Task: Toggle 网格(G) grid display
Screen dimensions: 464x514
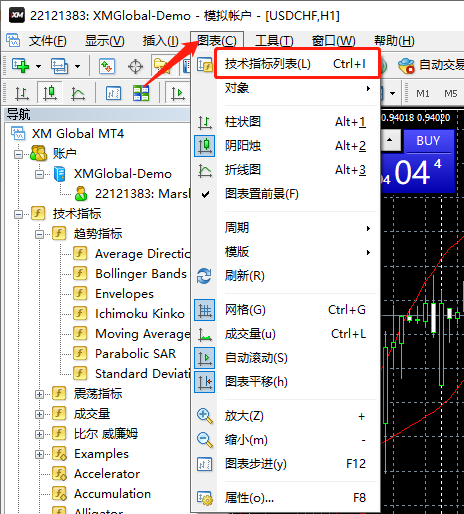Action: tap(286, 310)
